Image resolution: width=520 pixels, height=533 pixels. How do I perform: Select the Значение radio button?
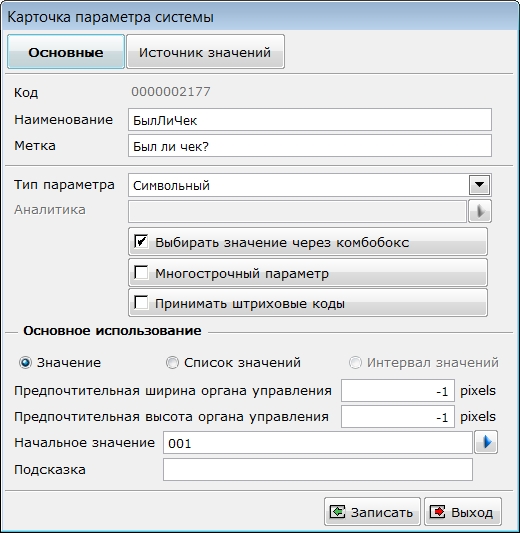point(25,363)
